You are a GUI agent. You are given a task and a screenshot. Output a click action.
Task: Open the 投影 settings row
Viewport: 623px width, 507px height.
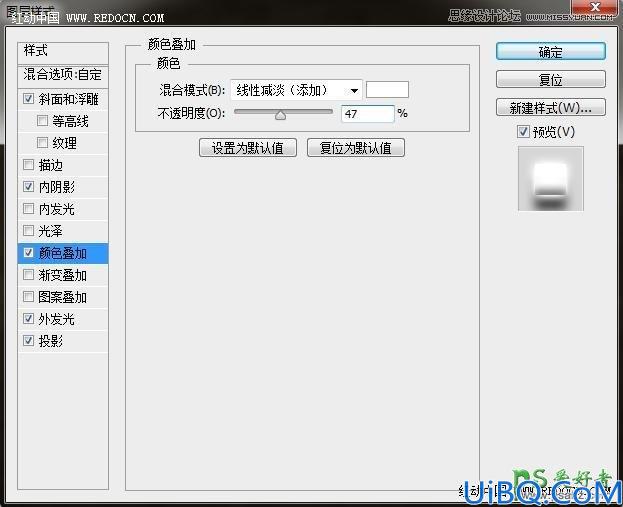(63, 341)
